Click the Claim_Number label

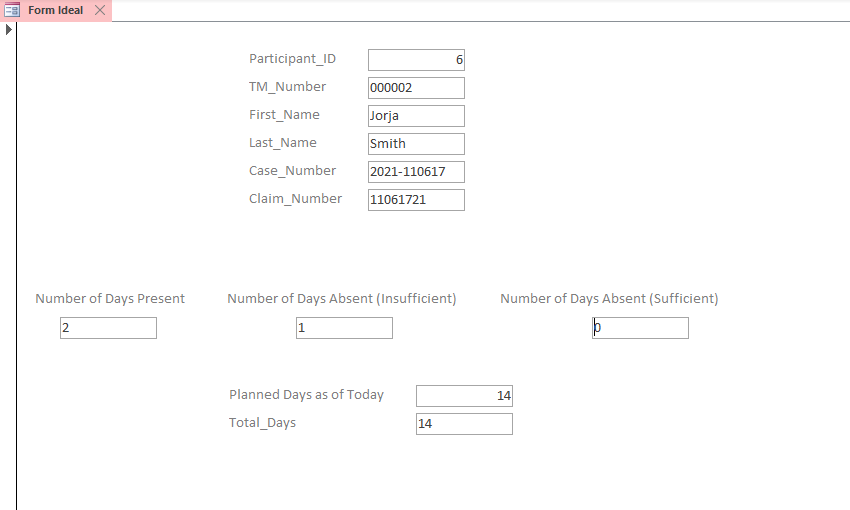(295, 199)
